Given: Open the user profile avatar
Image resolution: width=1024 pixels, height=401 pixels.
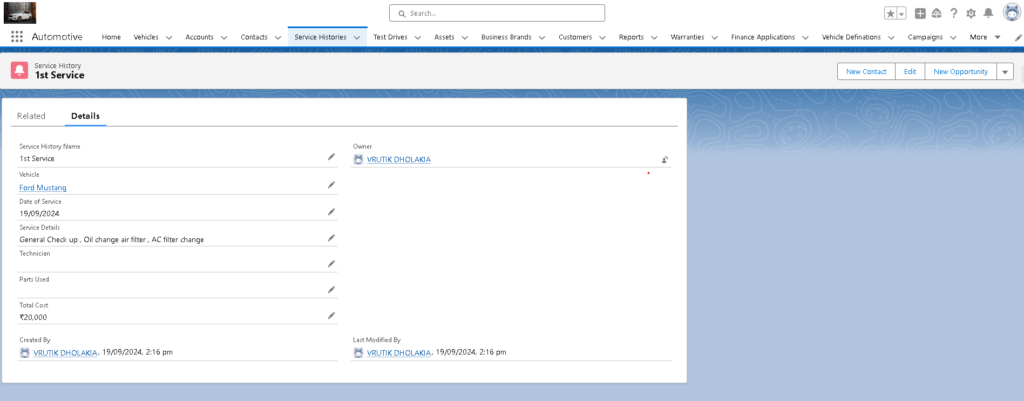Looking at the screenshot, I should [x=1012, y=12].
